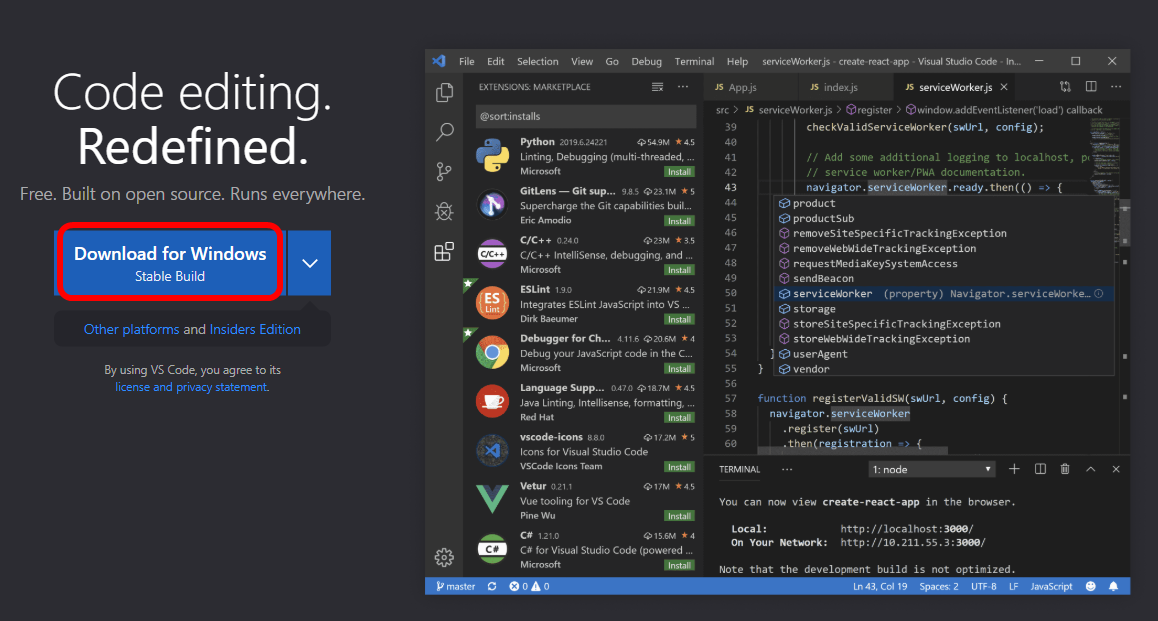Open the Insiders Edition link
Viewport: 1158px width, 621px height.
tap(255, 329)
